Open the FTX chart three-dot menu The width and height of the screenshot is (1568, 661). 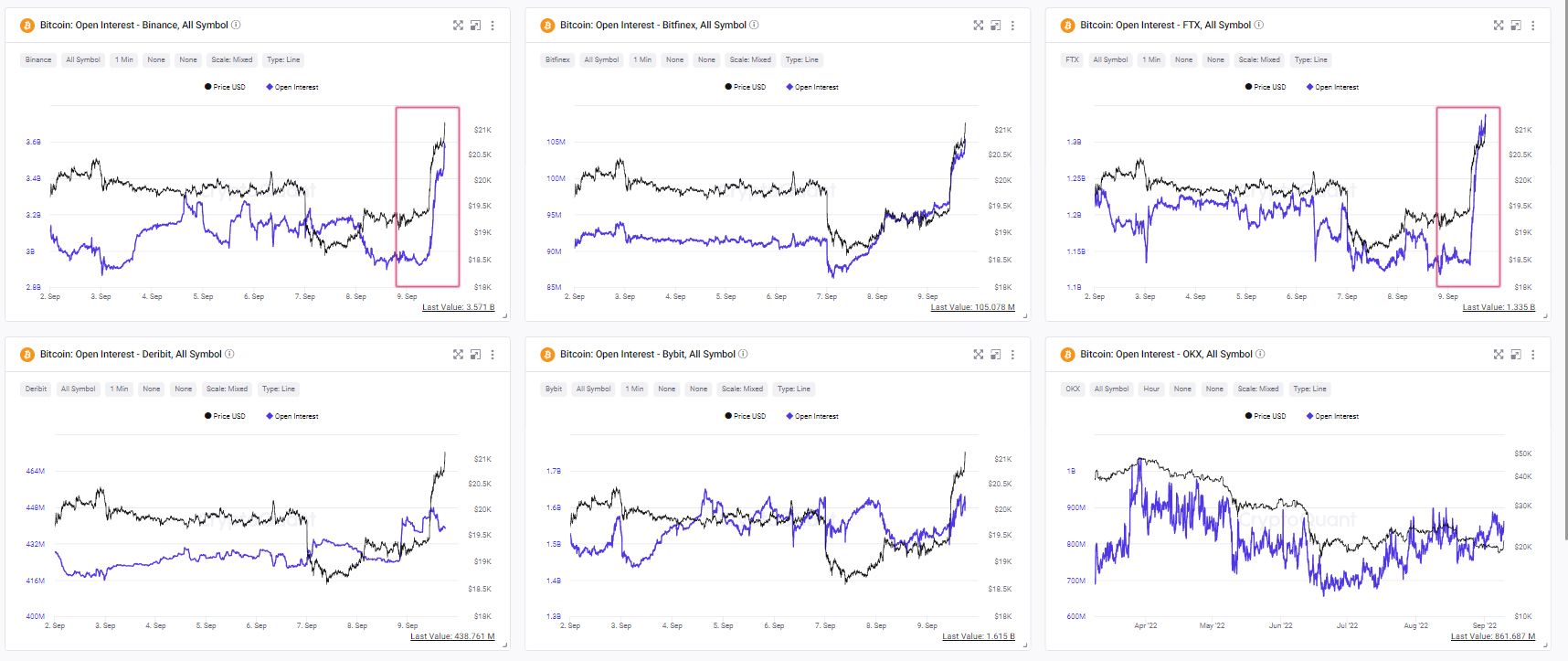click(x=1532, y=26)
